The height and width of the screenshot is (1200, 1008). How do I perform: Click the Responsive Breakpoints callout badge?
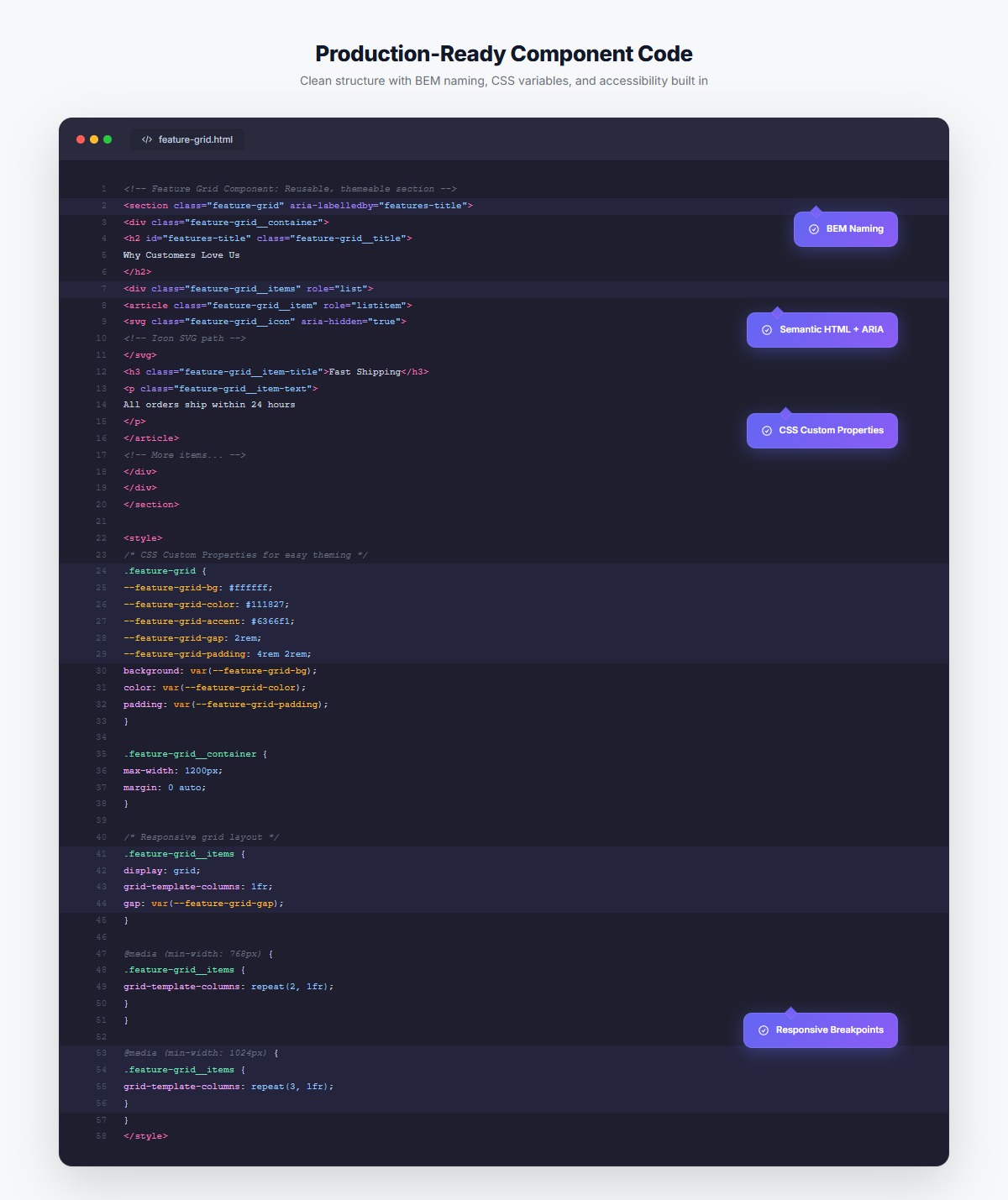820,1029
